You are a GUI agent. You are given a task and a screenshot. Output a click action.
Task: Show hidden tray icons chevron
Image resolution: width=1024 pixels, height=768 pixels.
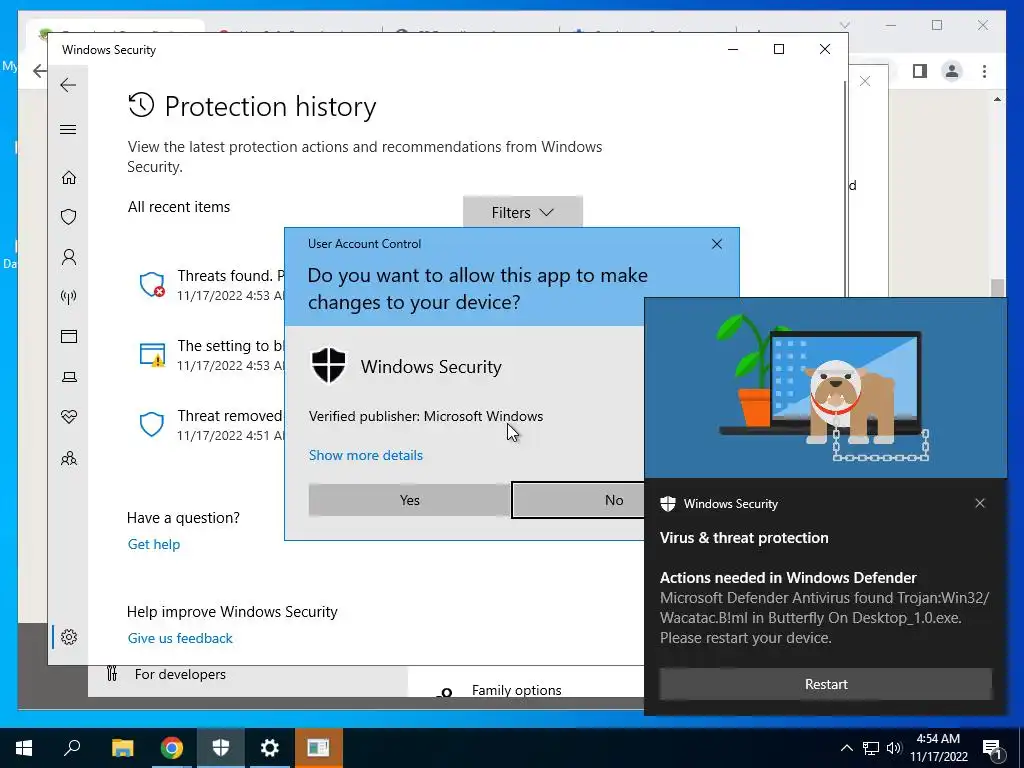coord(846,748)
